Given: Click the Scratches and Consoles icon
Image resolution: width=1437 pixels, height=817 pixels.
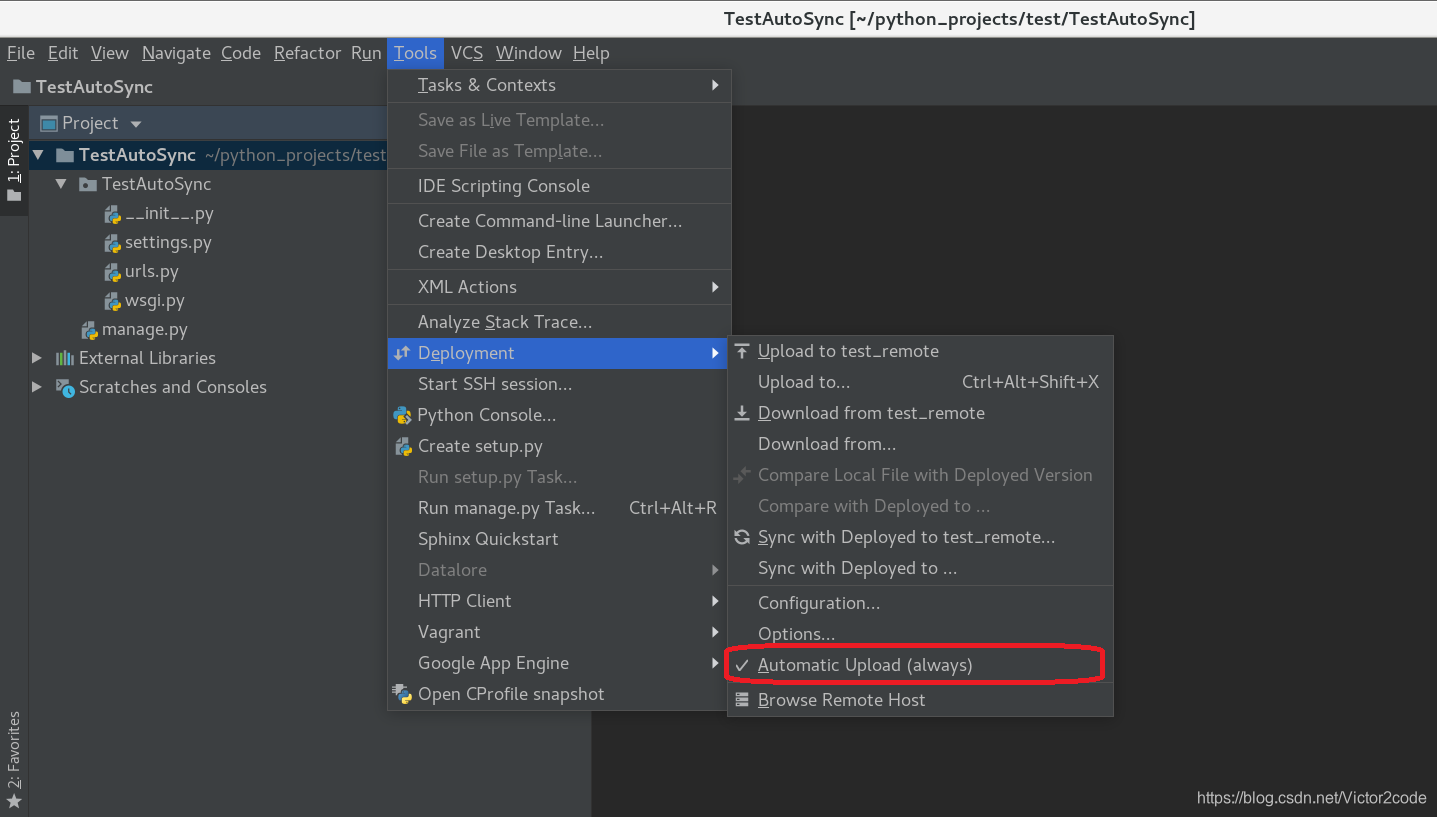Looking at the screenshot, I should click(x=65, y=387).
